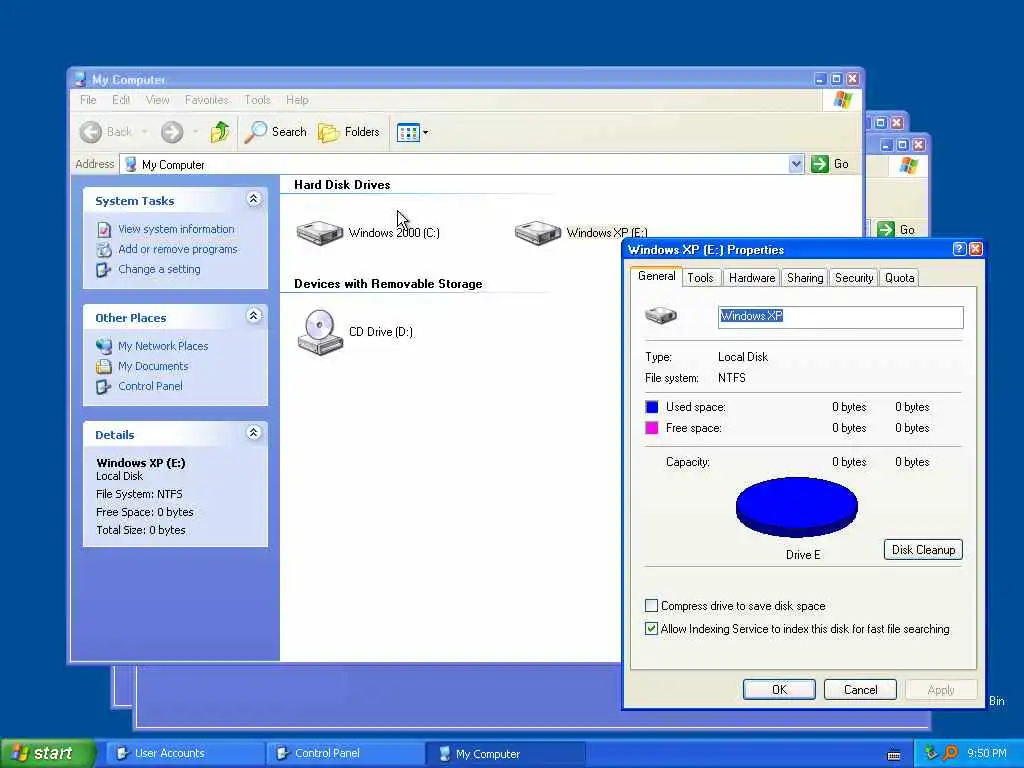
Task: Open the Help menu
Action: pyautogui.click(x=297, y=100)
